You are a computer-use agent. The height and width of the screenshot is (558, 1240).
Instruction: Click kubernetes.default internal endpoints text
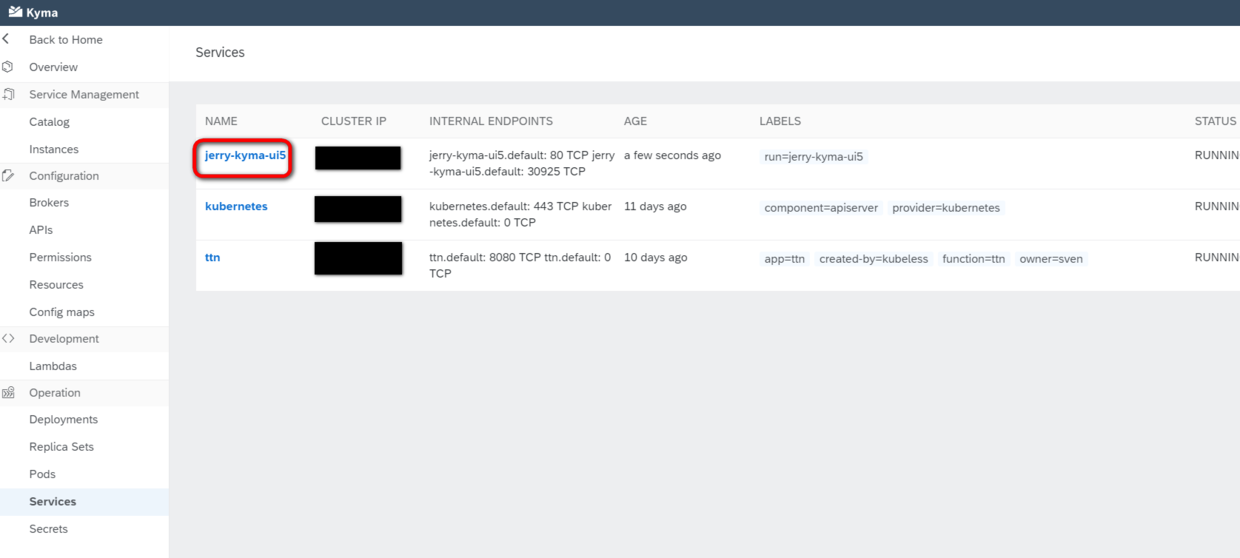pyautogui.click(x=520, y=215)
